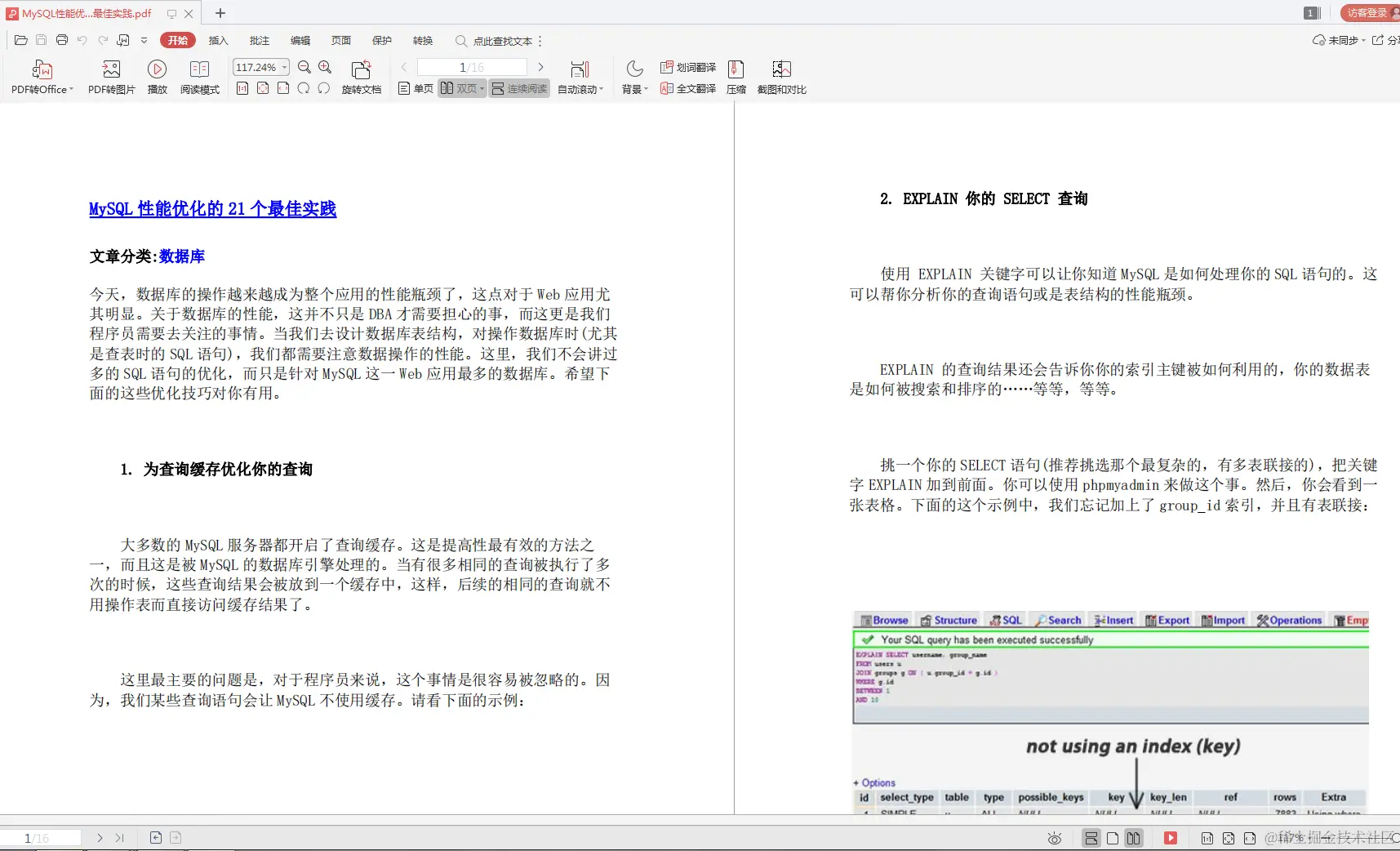Open the PDF转Office dropdown

tap(41, 76)
